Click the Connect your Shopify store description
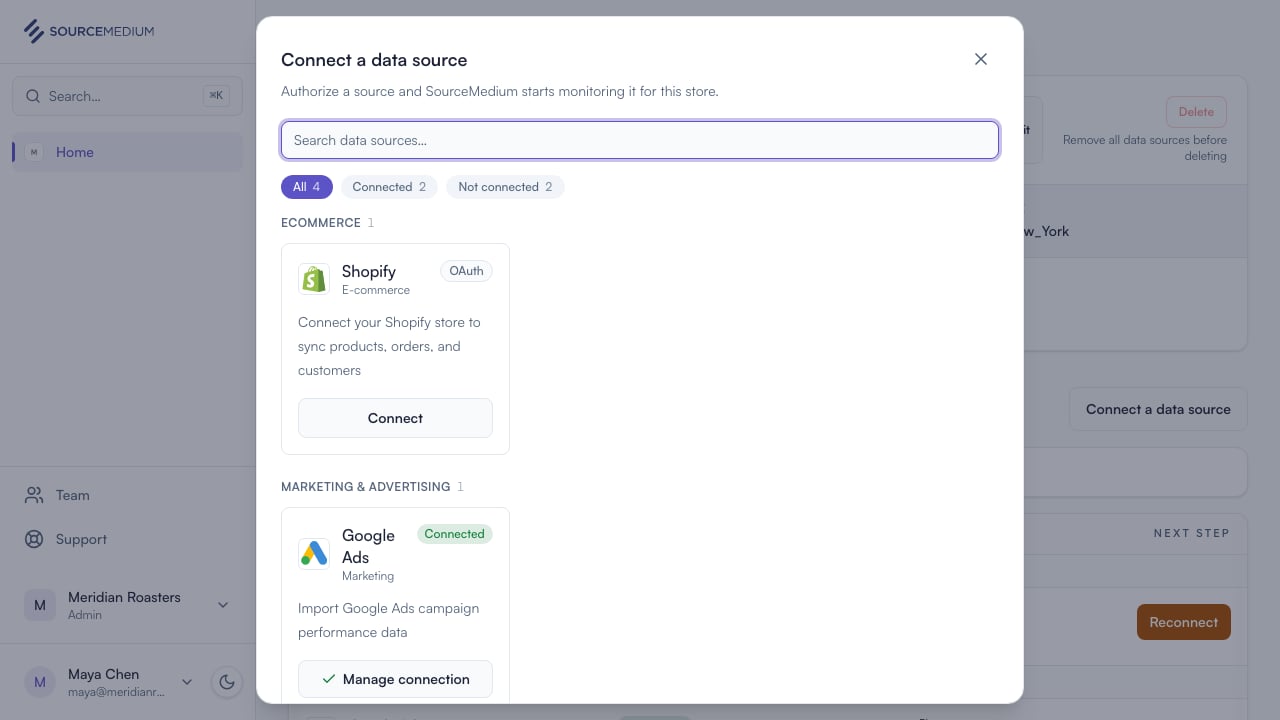This screenshot has width=1280, height=720. click(389, 346)
